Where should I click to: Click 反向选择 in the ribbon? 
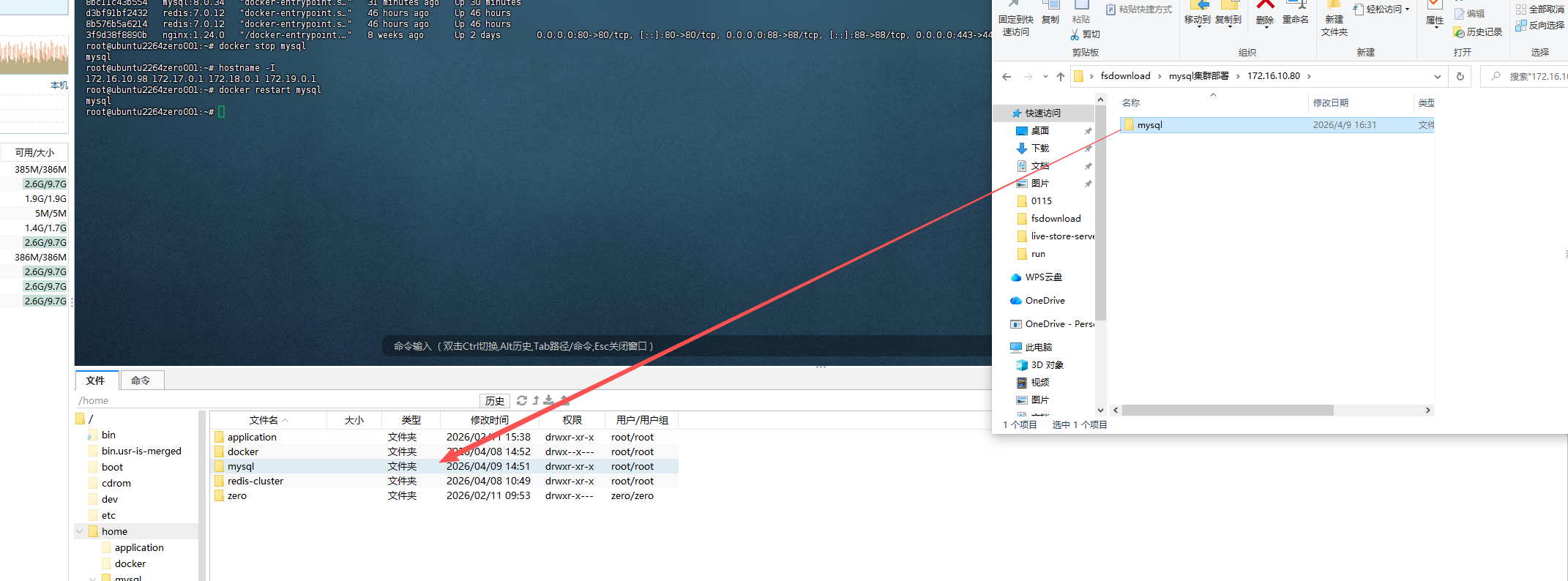[1540, 26]
